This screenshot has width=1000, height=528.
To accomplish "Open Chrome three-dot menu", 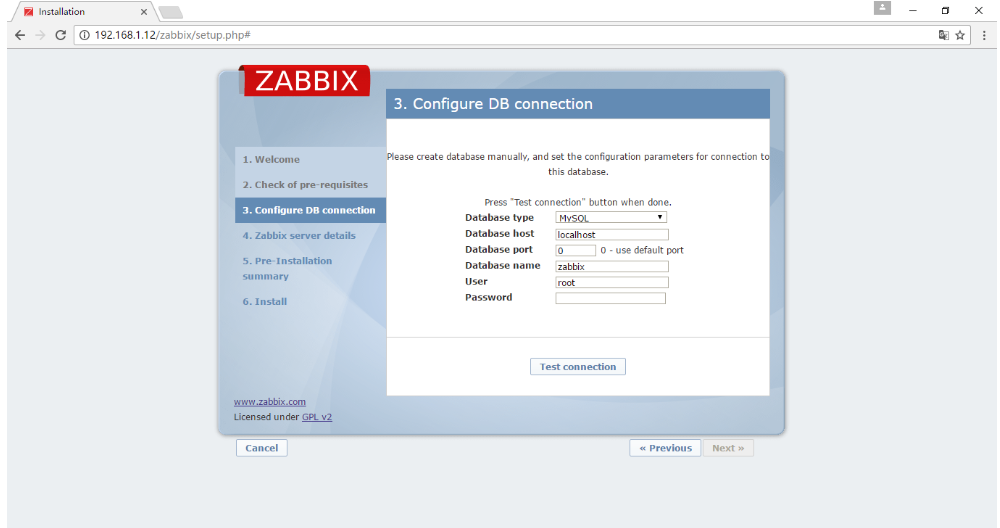I will tap(984, 35).
